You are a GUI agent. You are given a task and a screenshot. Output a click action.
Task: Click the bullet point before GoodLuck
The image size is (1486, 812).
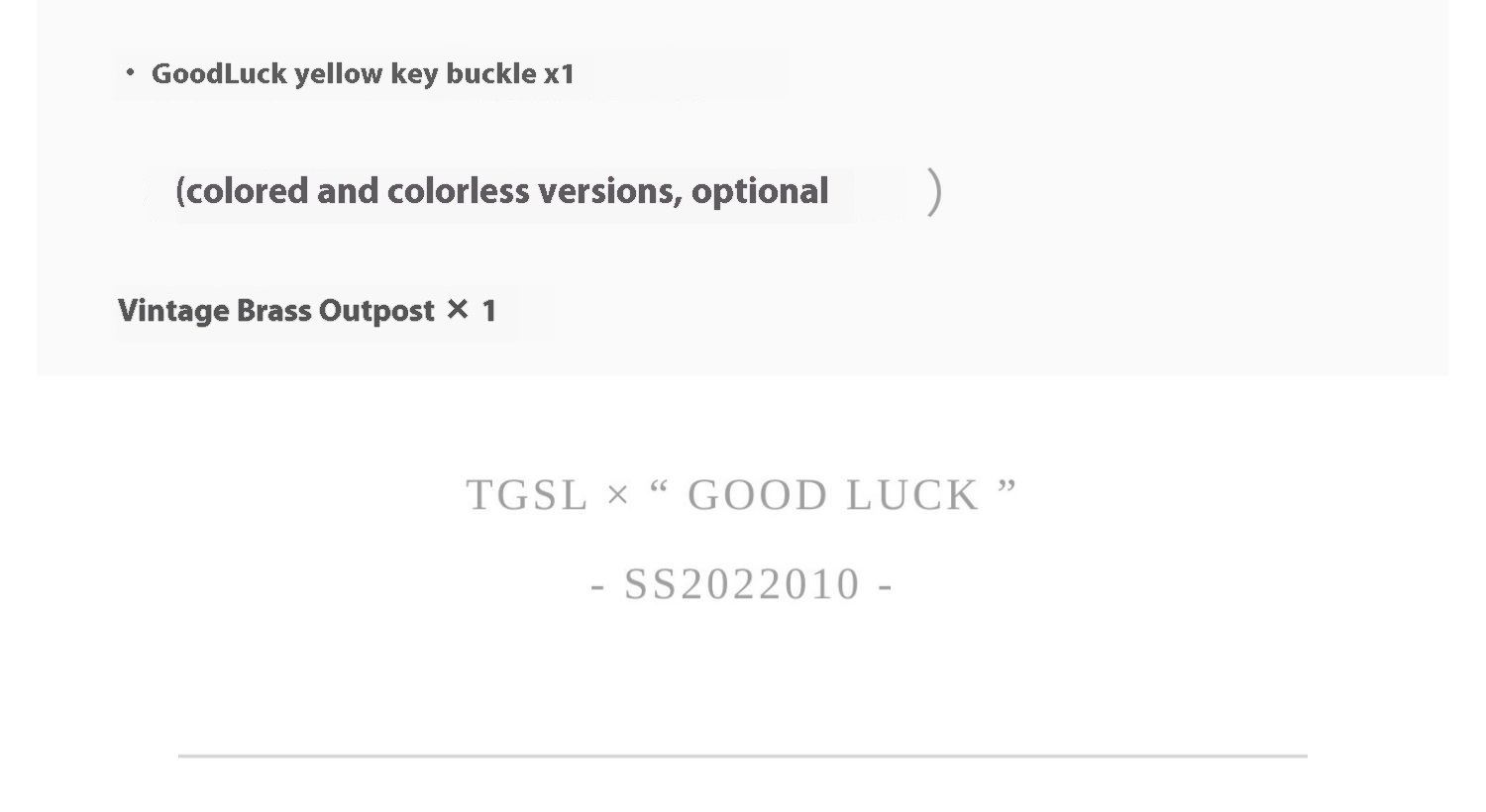pyautogui.click(x=130, y=72)
